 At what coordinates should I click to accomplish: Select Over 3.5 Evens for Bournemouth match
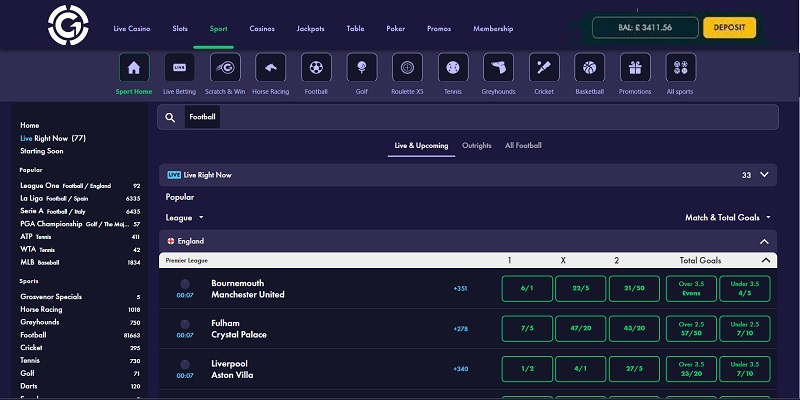tap(691, 289)
